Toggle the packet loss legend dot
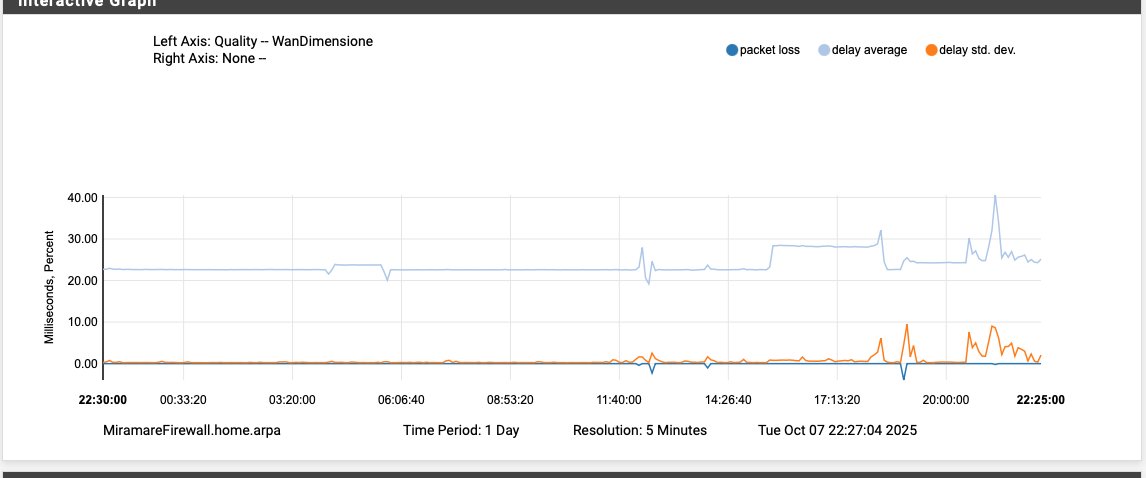1146x478 pixels. [732, 50]
